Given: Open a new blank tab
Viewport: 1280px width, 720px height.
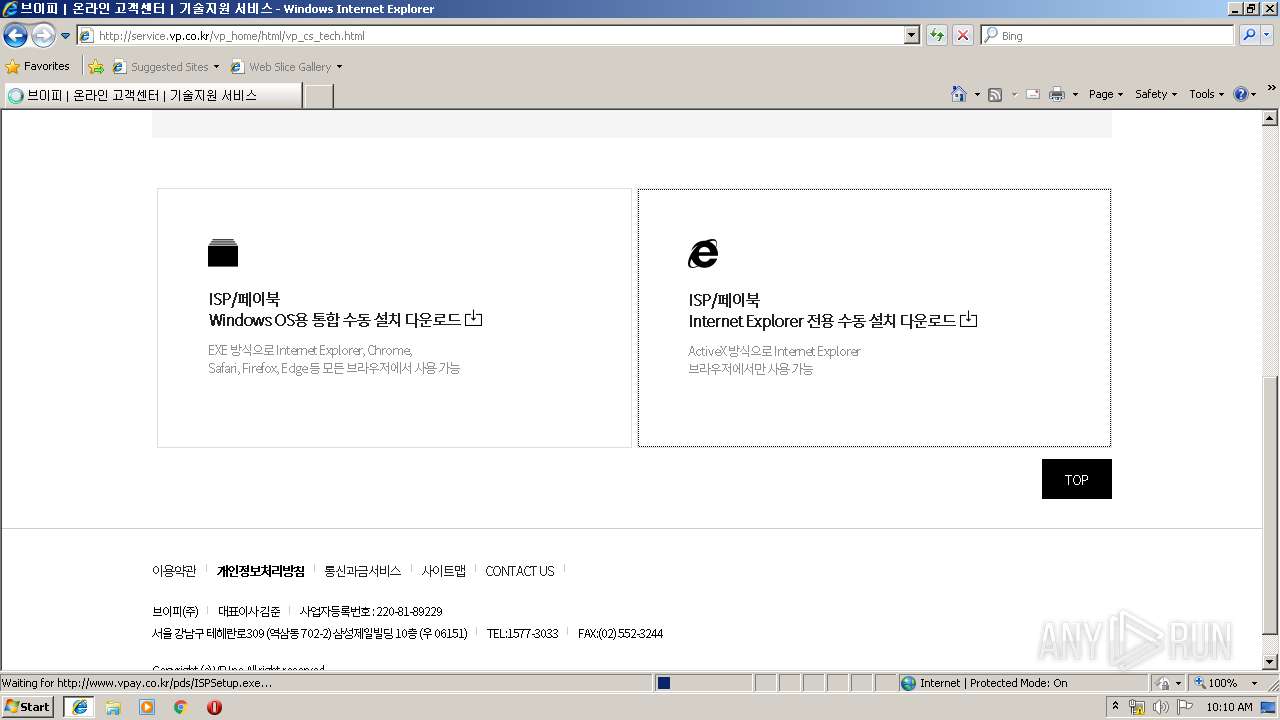Looking at the screenshot, I should [x=318, y=96].
